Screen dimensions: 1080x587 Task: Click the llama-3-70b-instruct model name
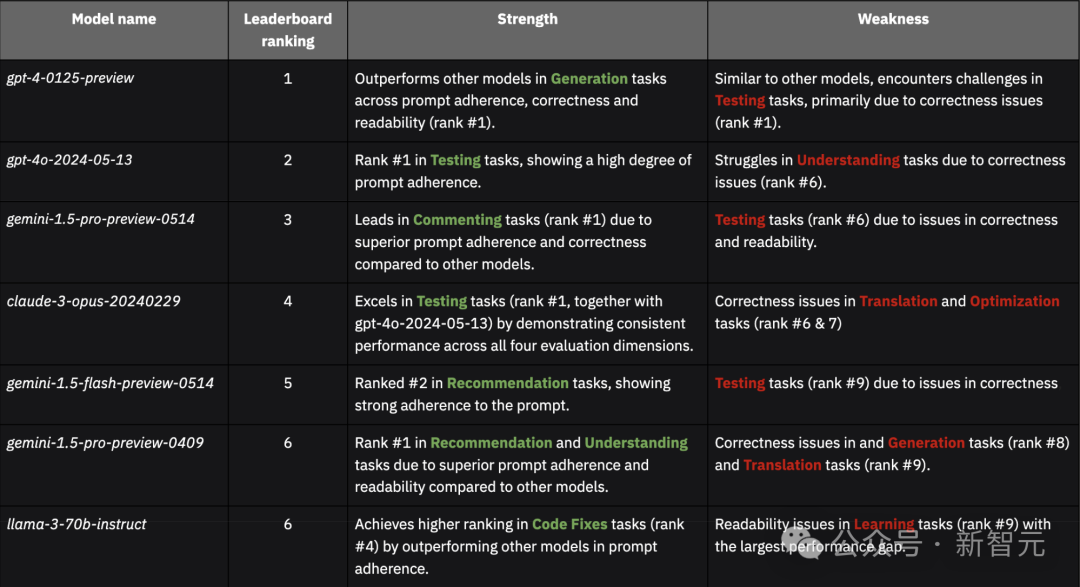(77, 524)
